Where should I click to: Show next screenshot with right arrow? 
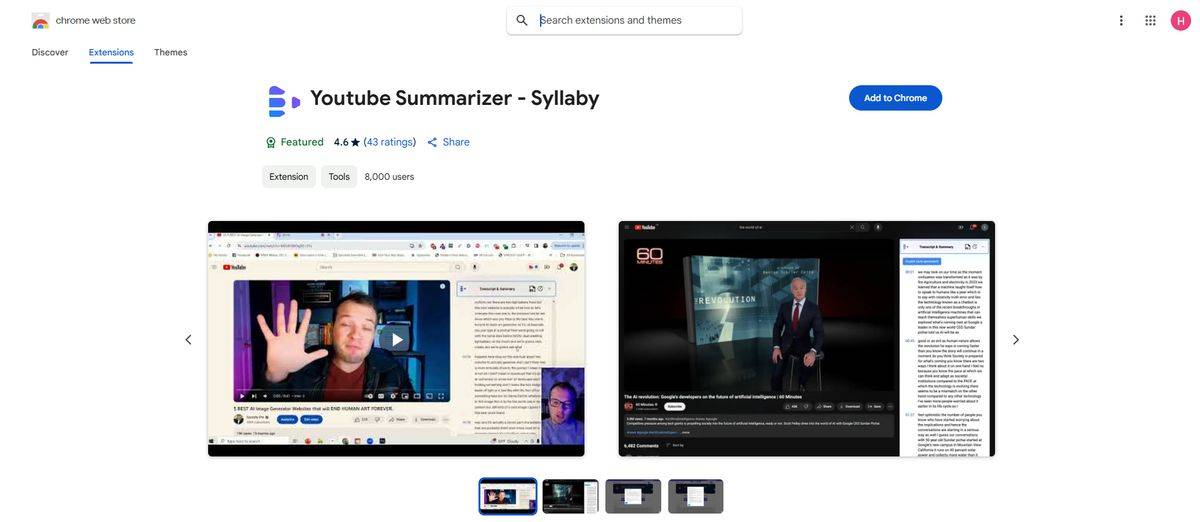click(x=1016, y=340)
